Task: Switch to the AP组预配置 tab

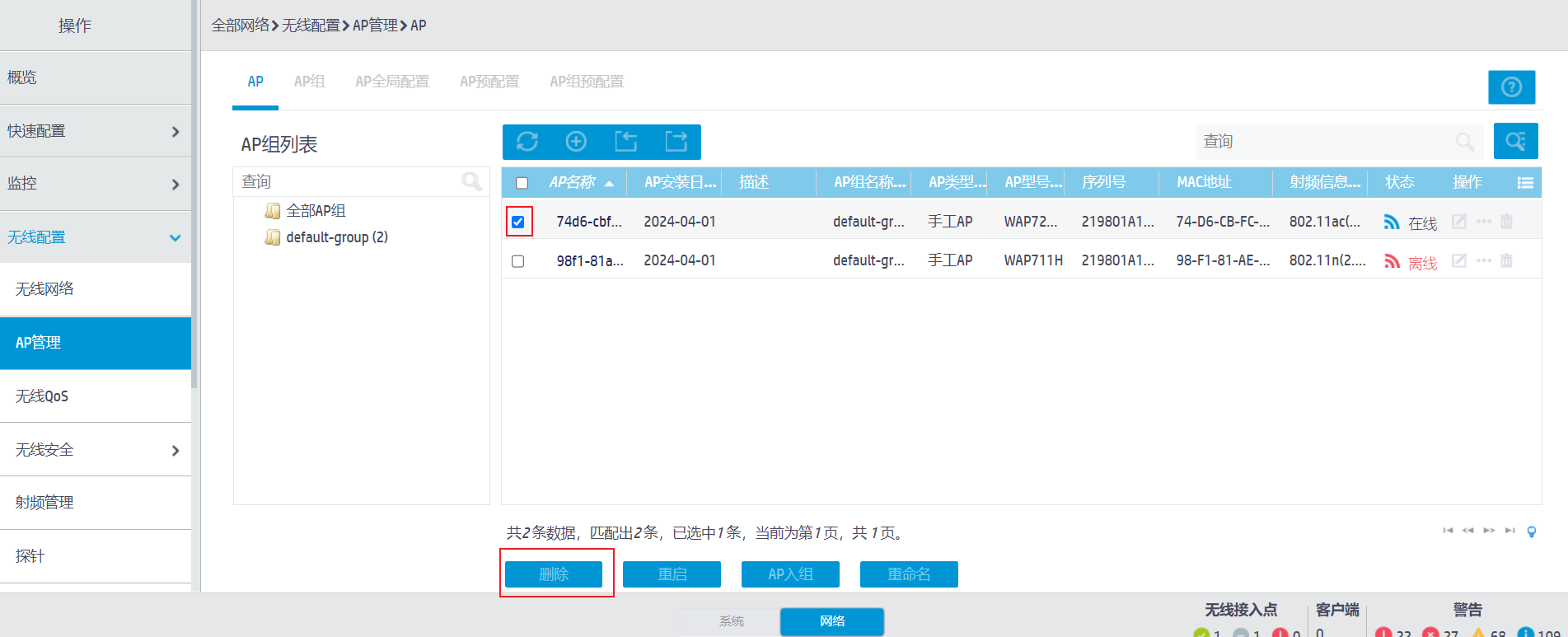Action: point(587,82)
